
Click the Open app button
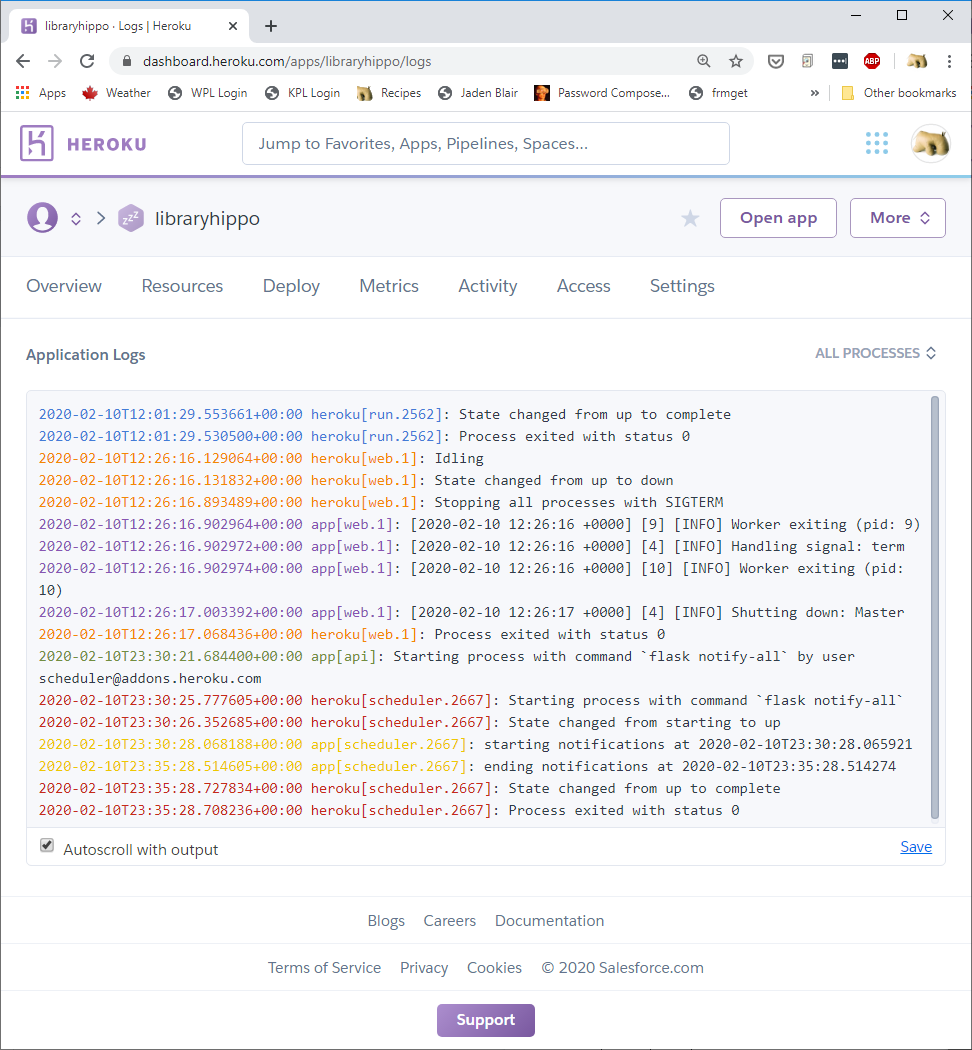778,217
